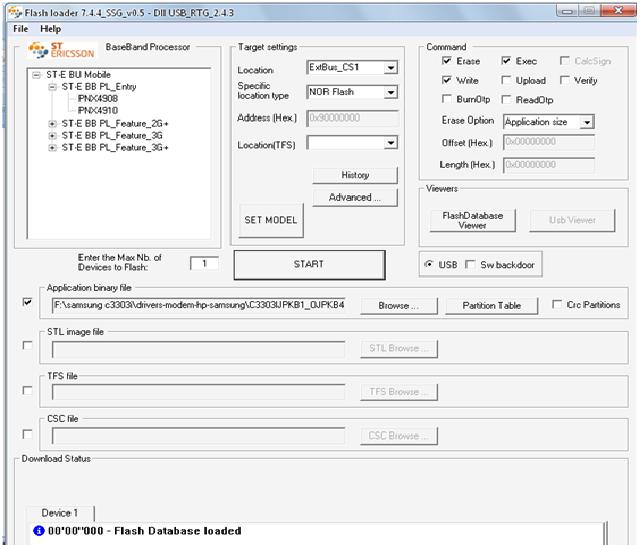Click the SET MODEL button

(271, 220)
